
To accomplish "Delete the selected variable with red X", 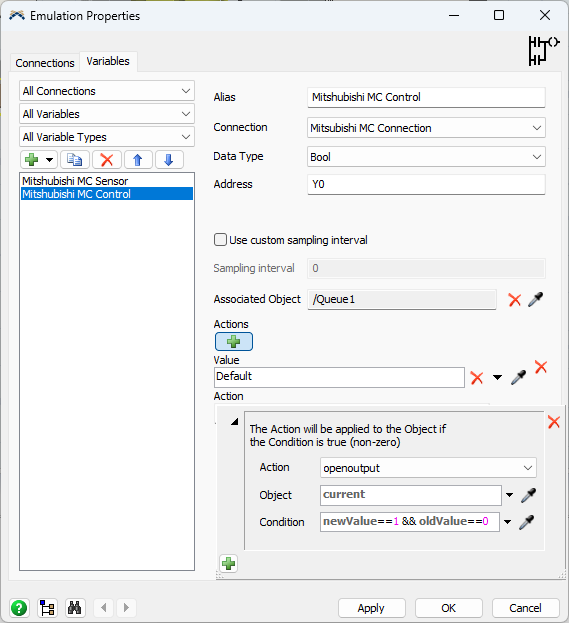I will tap(106, 160).
